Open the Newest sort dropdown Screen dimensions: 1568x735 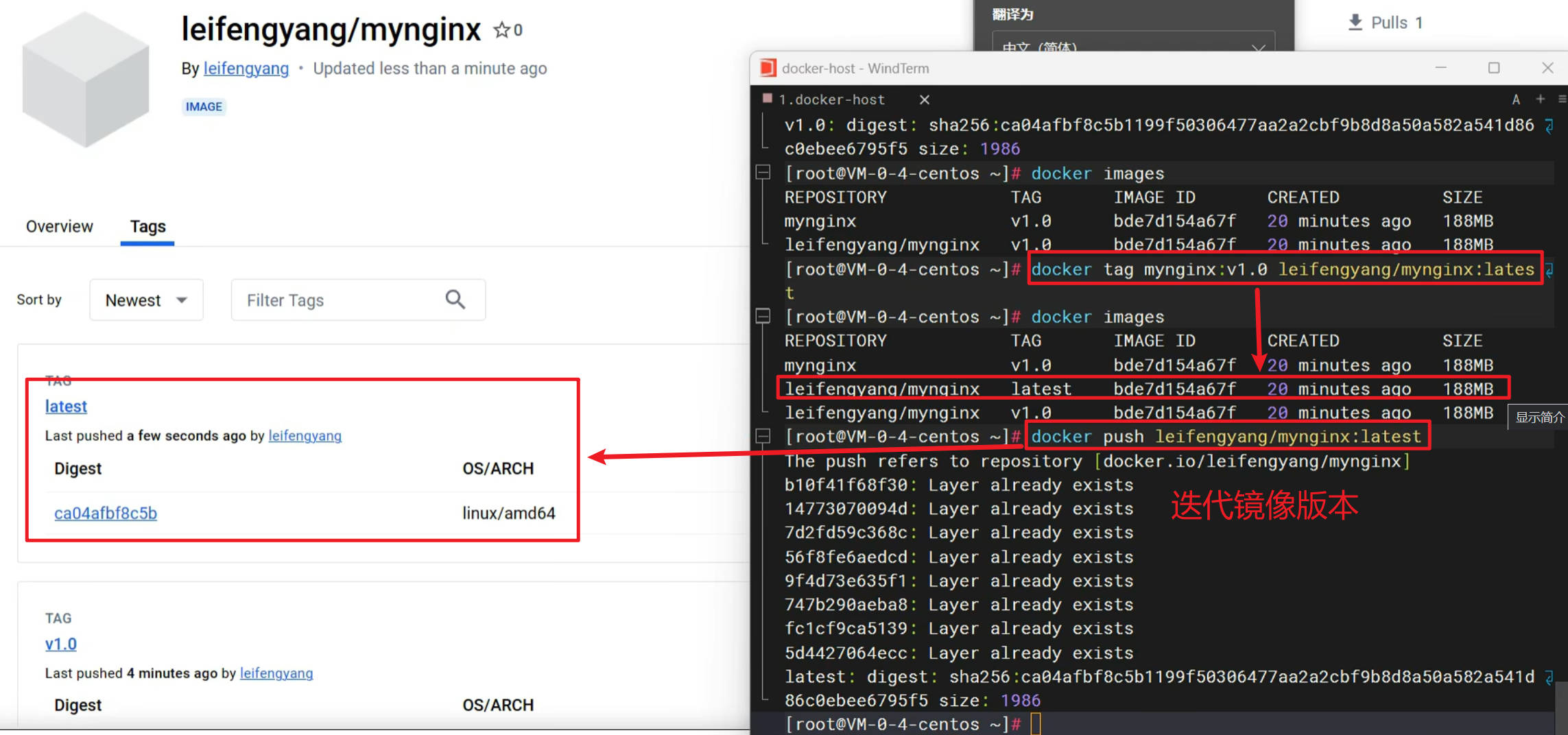(146, 300)
